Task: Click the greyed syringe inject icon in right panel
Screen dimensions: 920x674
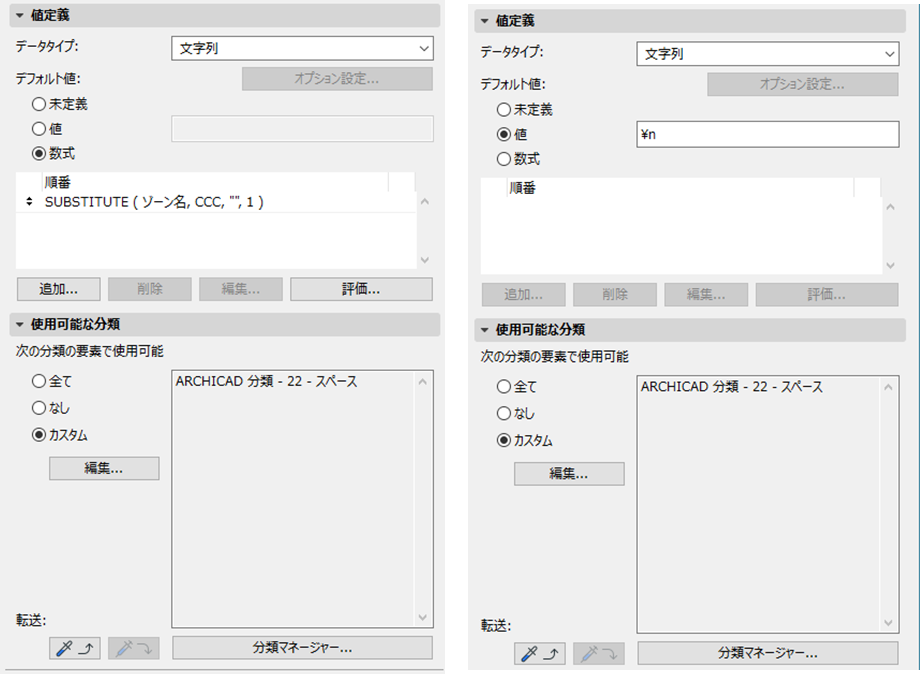Action: pos(598,653)
